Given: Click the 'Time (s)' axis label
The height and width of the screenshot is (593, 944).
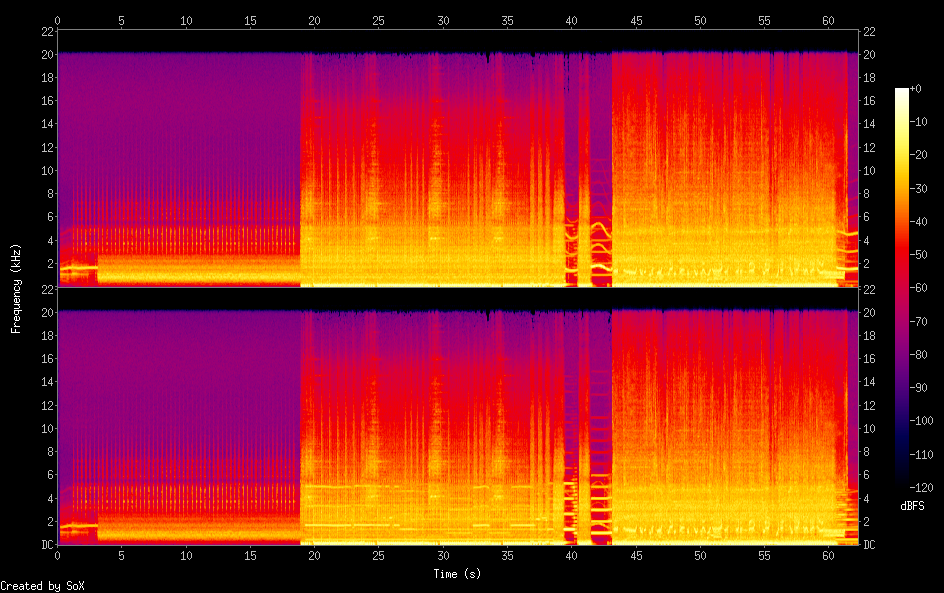Looking at the screenshot, I should [x=458, y=574].
